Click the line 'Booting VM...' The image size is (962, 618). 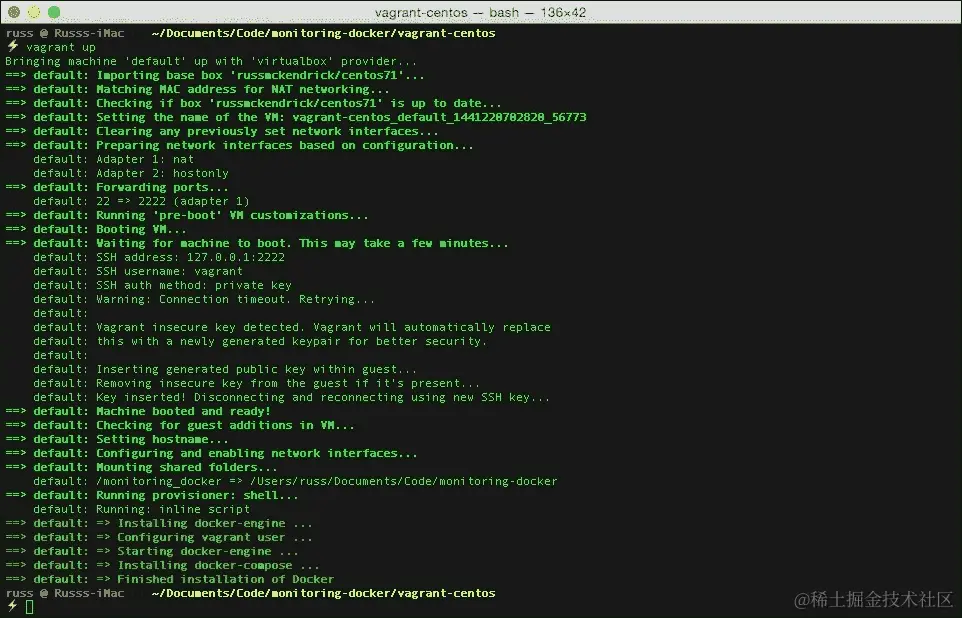[141, 230]
